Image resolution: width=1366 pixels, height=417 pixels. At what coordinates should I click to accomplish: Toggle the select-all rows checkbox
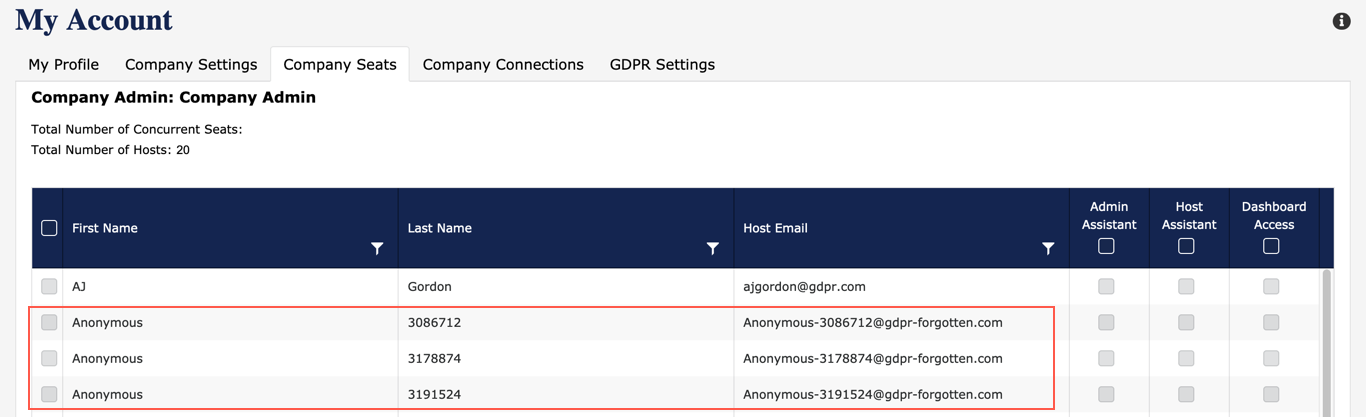[x=49, y=228]
